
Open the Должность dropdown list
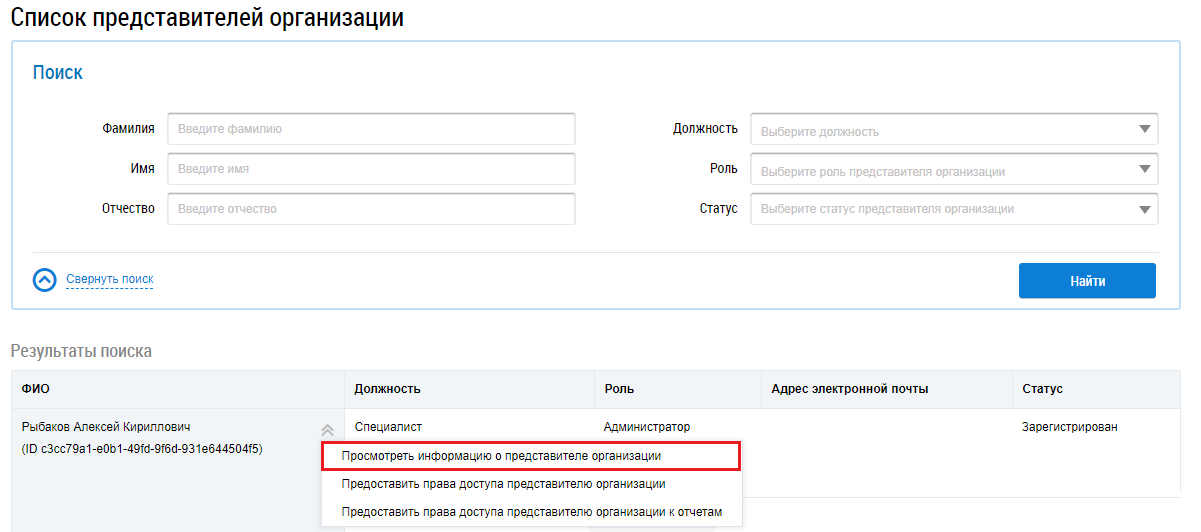click(x=953, y=130)
